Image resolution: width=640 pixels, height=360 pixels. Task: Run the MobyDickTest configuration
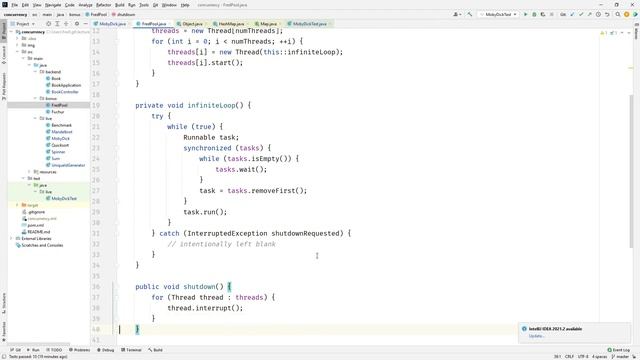(525, 14)
